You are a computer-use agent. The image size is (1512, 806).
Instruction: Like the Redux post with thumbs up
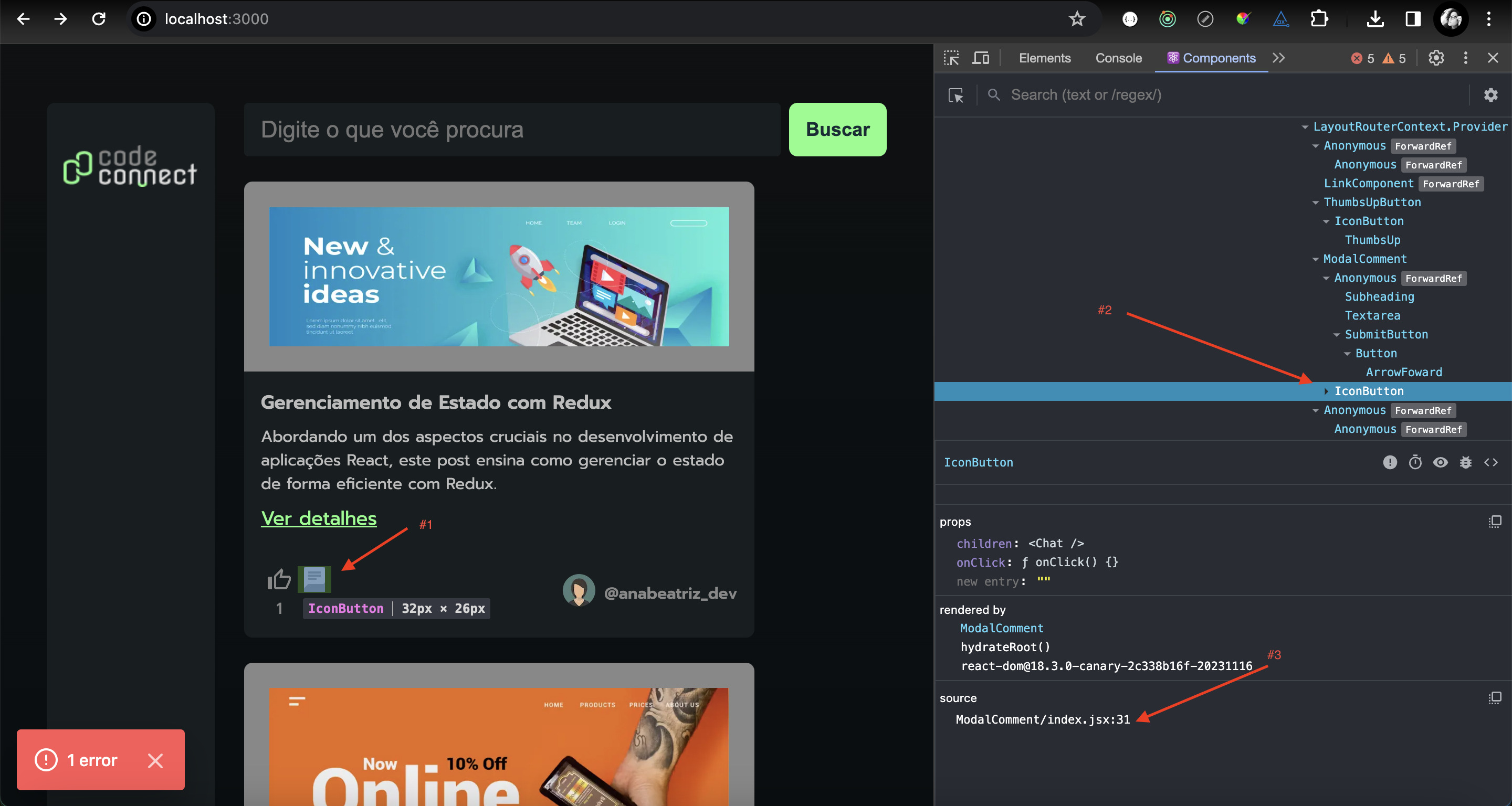279,579
